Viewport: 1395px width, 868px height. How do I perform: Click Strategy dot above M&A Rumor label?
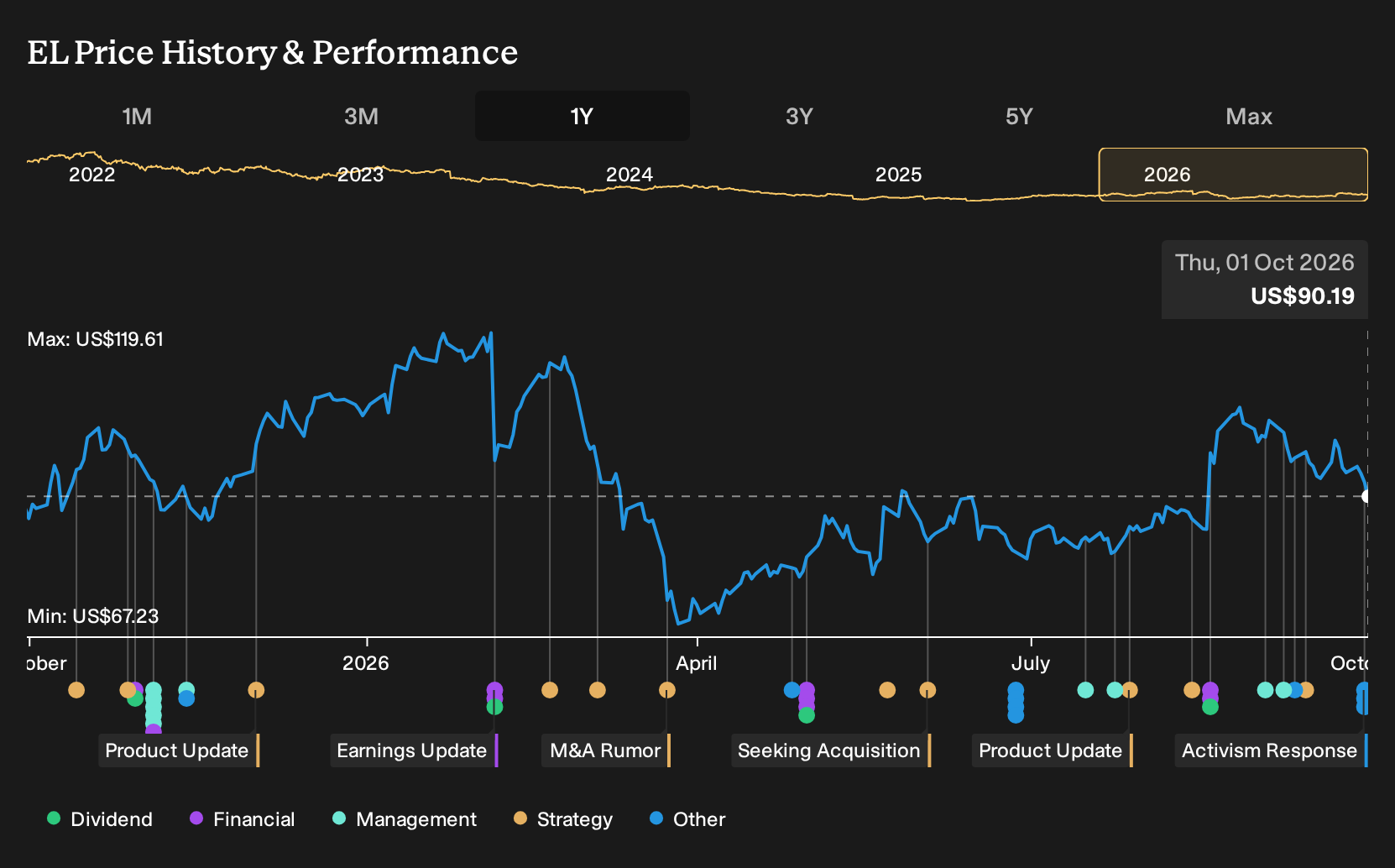pyautogui.click(x=667, y=690)
